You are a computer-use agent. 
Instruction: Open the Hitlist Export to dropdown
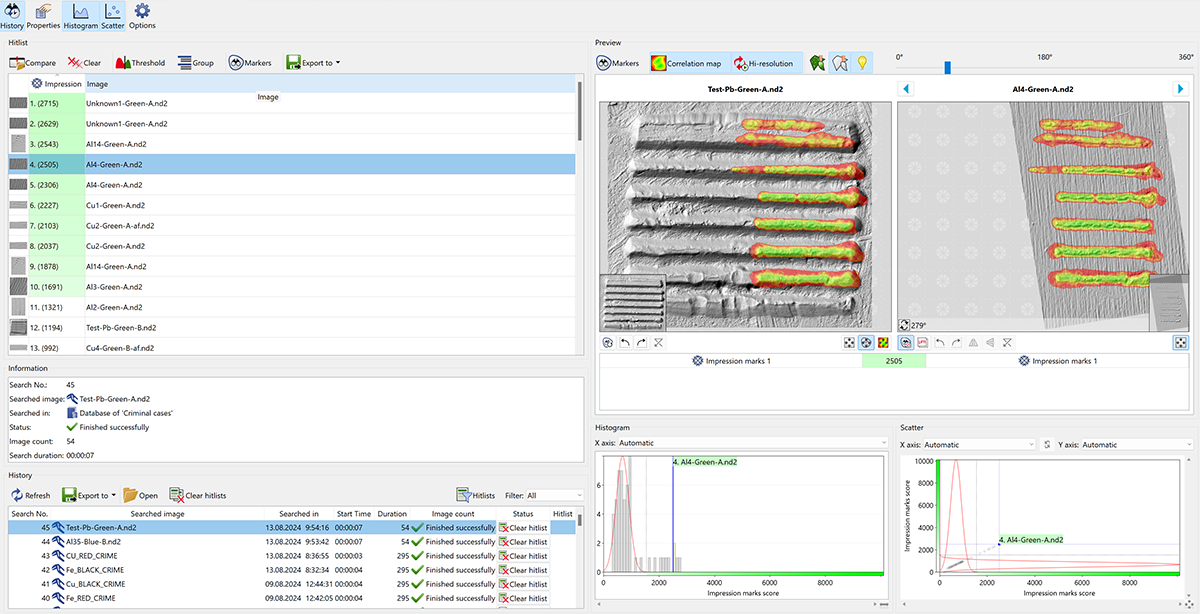(x=313, y=63)
